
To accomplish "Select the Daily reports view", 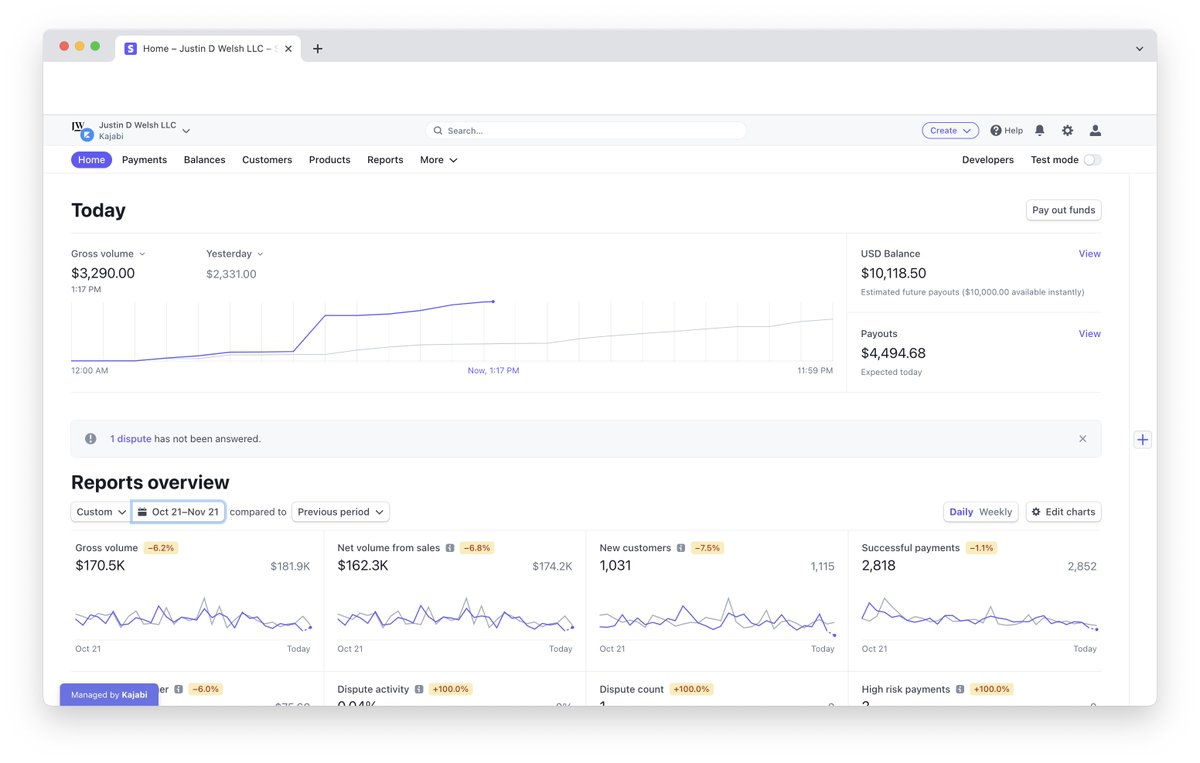I will pyautogui.click(x=961, y=511).
